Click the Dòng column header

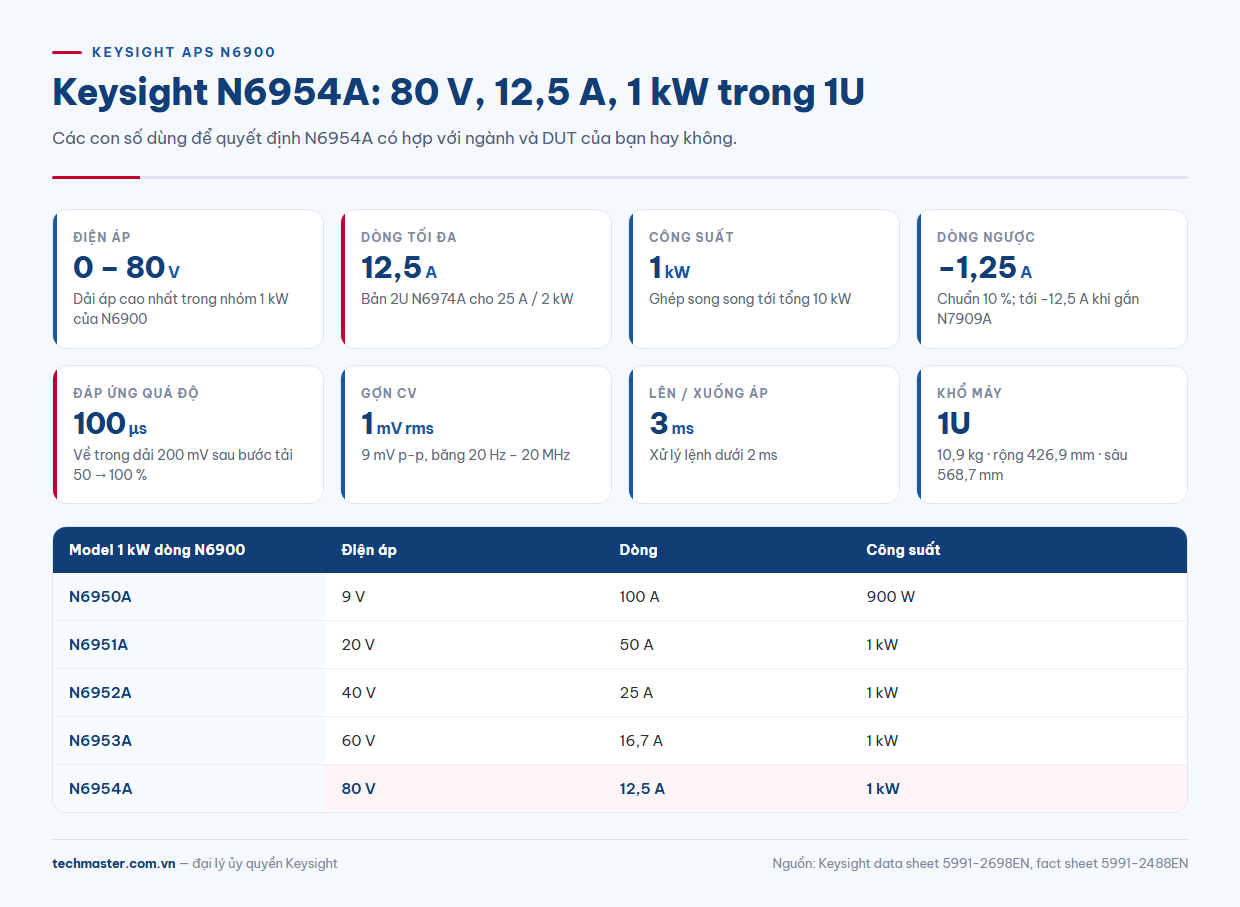(639, 550)
